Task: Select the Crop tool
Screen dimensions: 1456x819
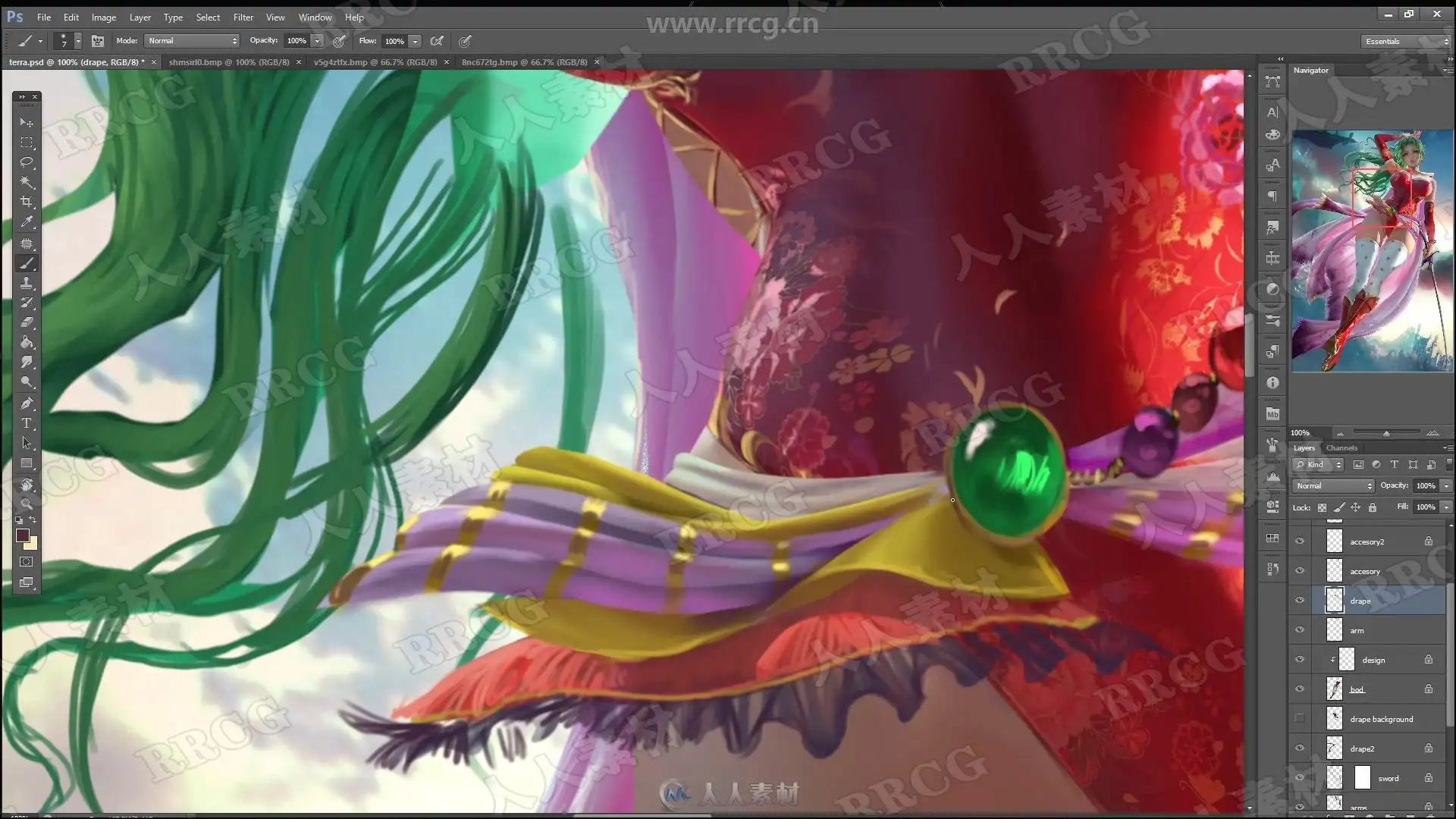Action: [27, 202]
